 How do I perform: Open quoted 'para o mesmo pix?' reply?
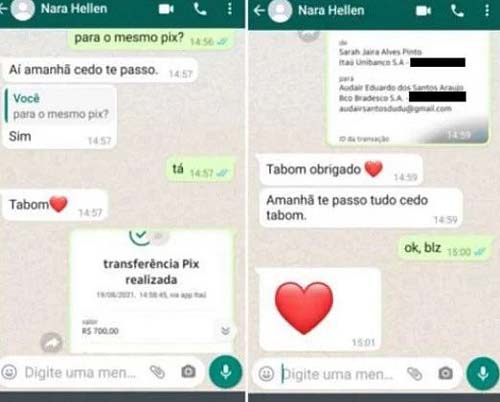coord(60,106)
